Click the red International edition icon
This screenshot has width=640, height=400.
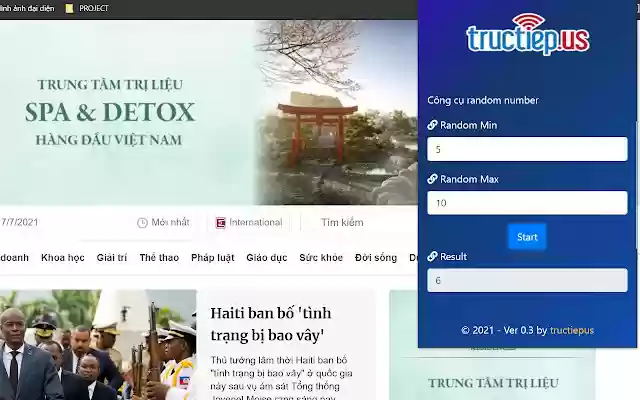[220, 222]
